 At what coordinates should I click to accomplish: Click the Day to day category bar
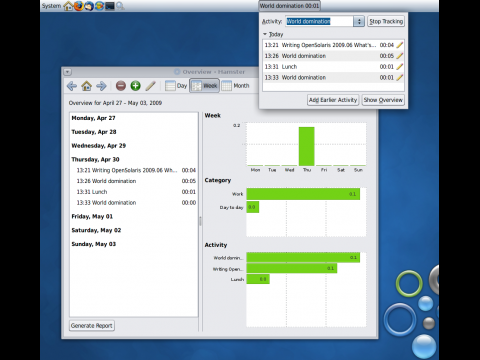click(253, 207)
